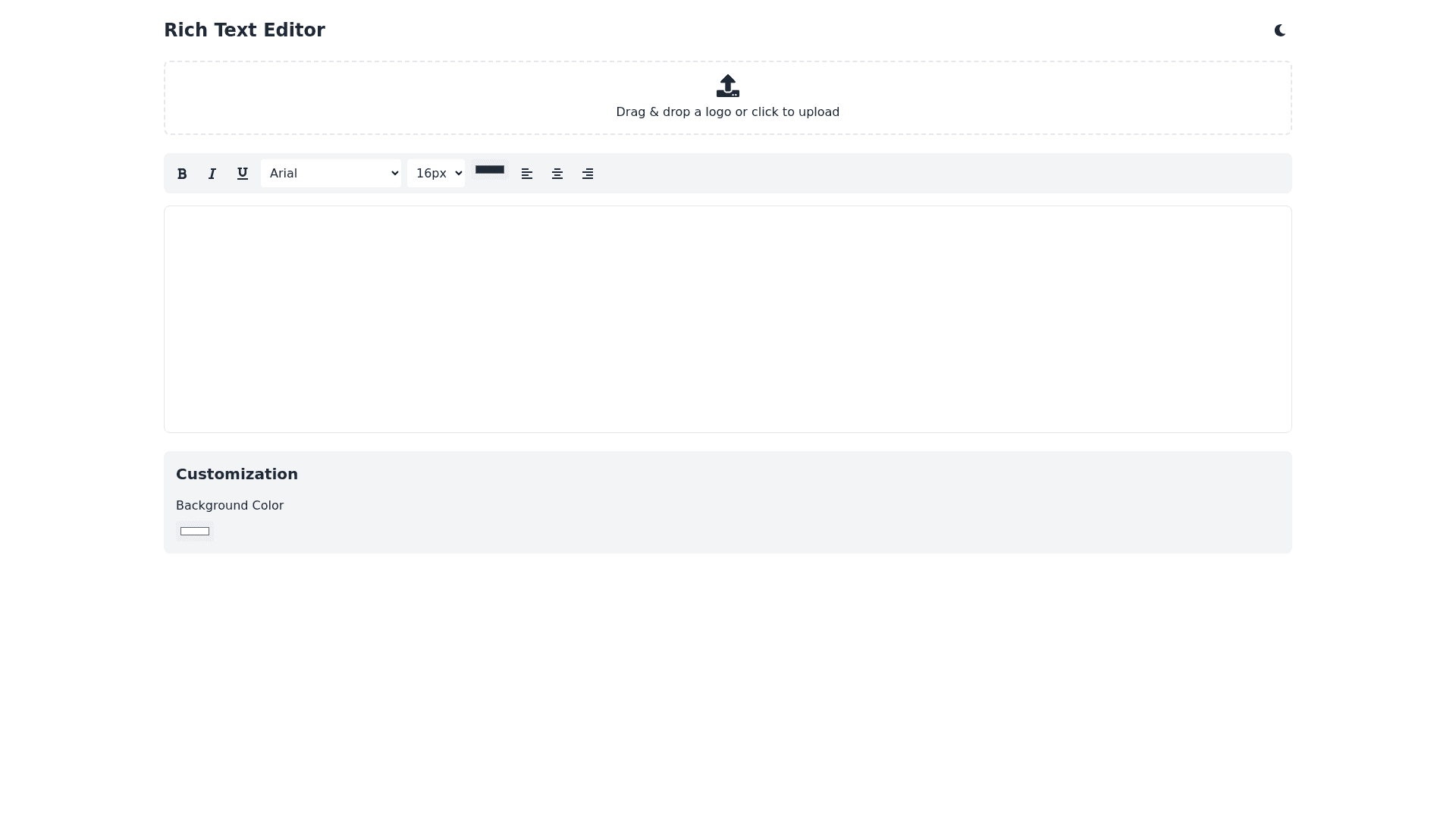Toggle italic formatting
Viewport: 1456px width, 819px height.
tap(212, 174)
